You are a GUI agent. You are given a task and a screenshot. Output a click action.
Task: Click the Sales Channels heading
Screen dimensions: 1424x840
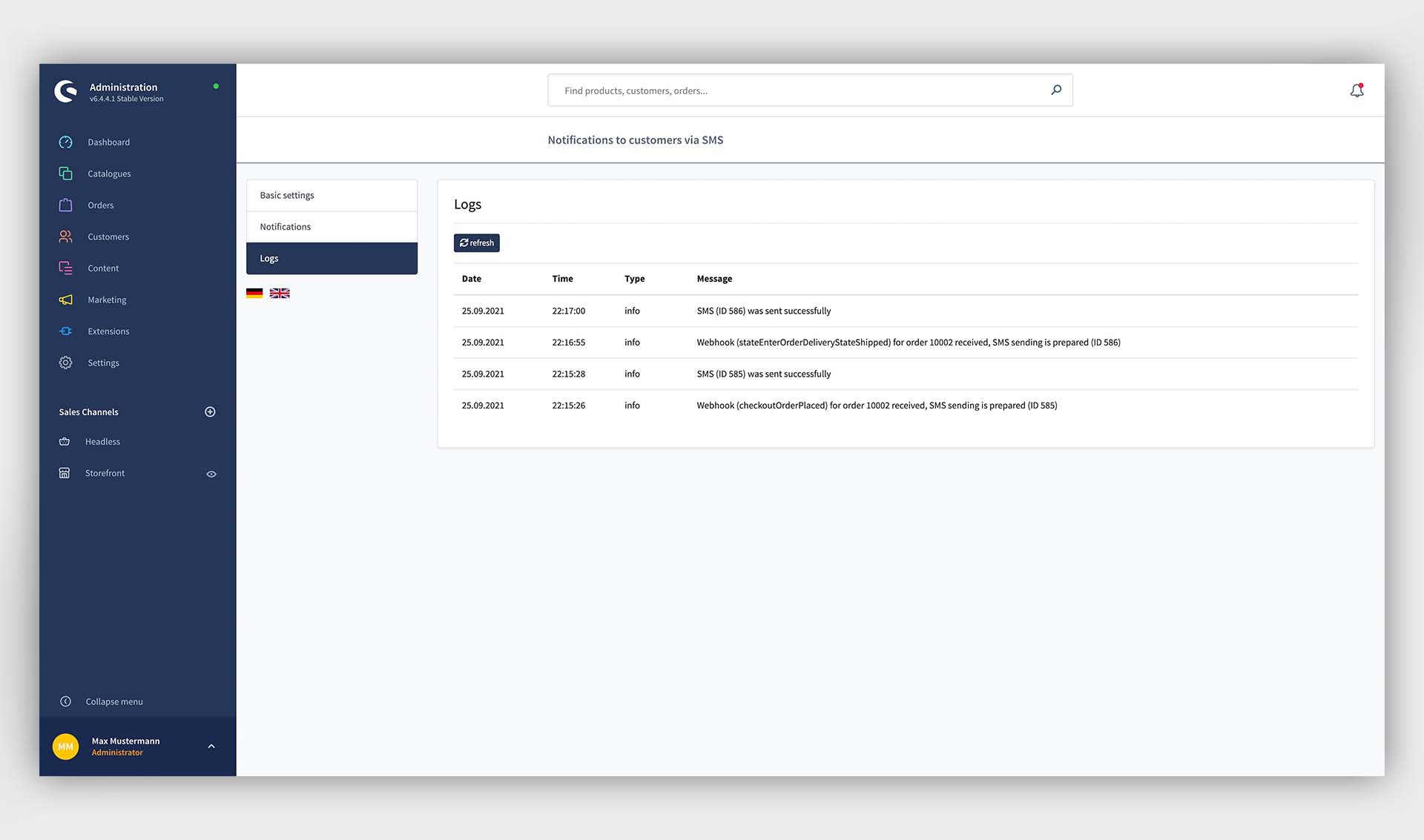(x=88, y=412)
